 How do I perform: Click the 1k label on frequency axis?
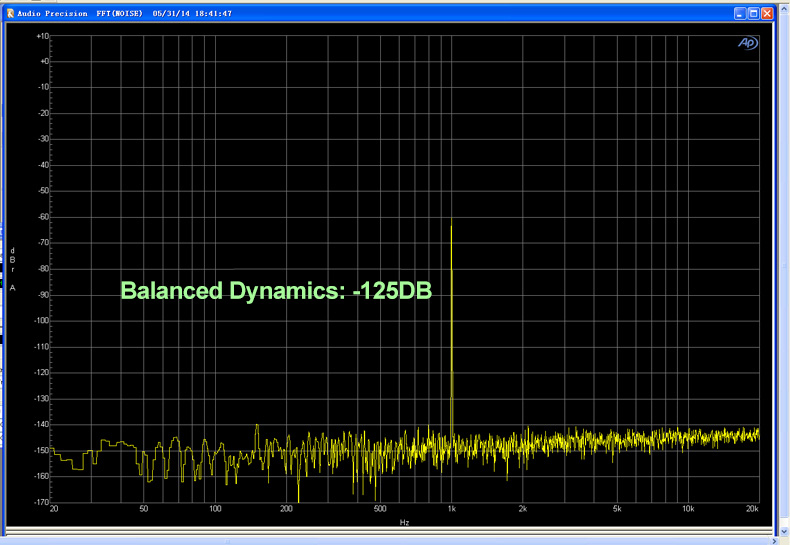[452, 510]
